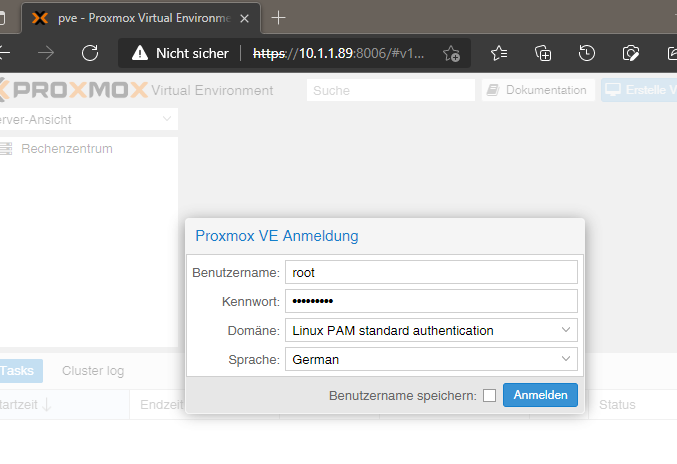Screen dimensions: 677x464
Task: Click the Nicht sicher warning triangle
Action: 139,53
